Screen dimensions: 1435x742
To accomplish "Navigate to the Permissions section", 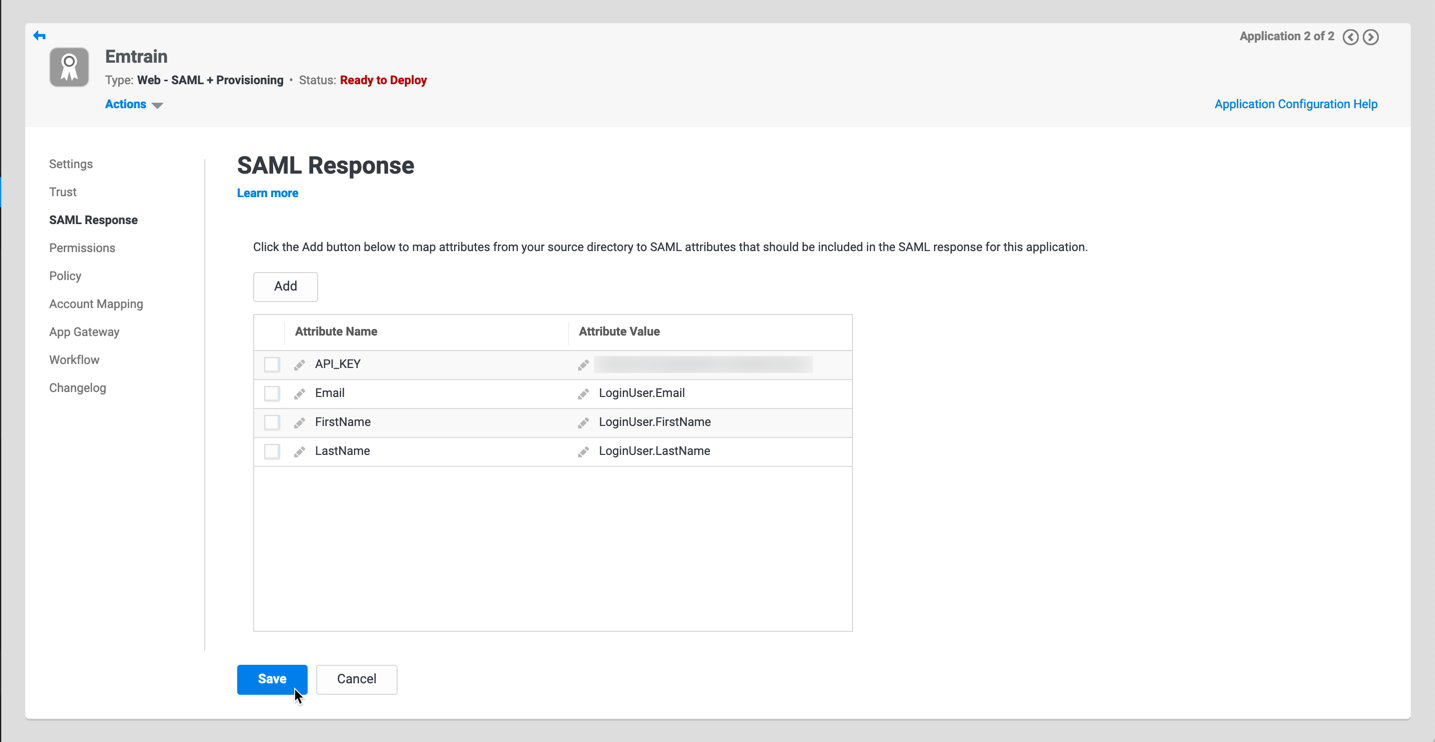I will [82, 247].
